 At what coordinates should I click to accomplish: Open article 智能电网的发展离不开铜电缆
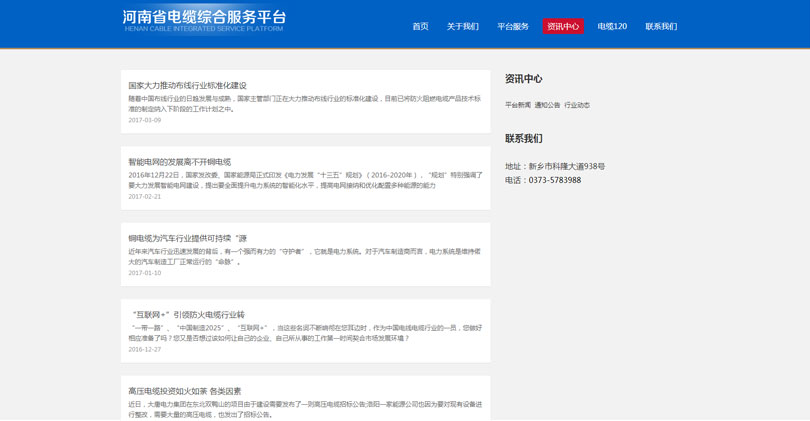[x=179, y=162]
